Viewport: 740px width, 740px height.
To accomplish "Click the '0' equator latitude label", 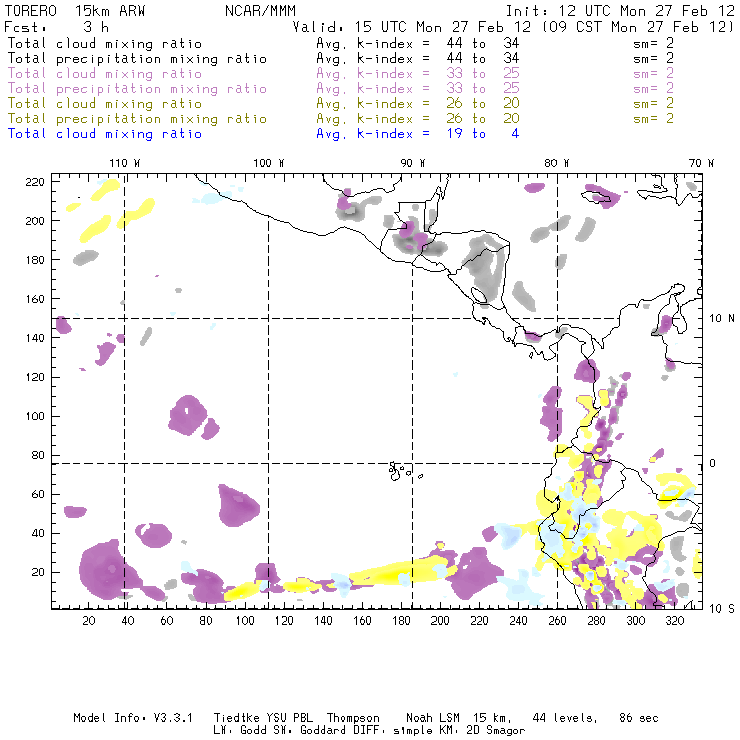I will [x=712, y=463].
